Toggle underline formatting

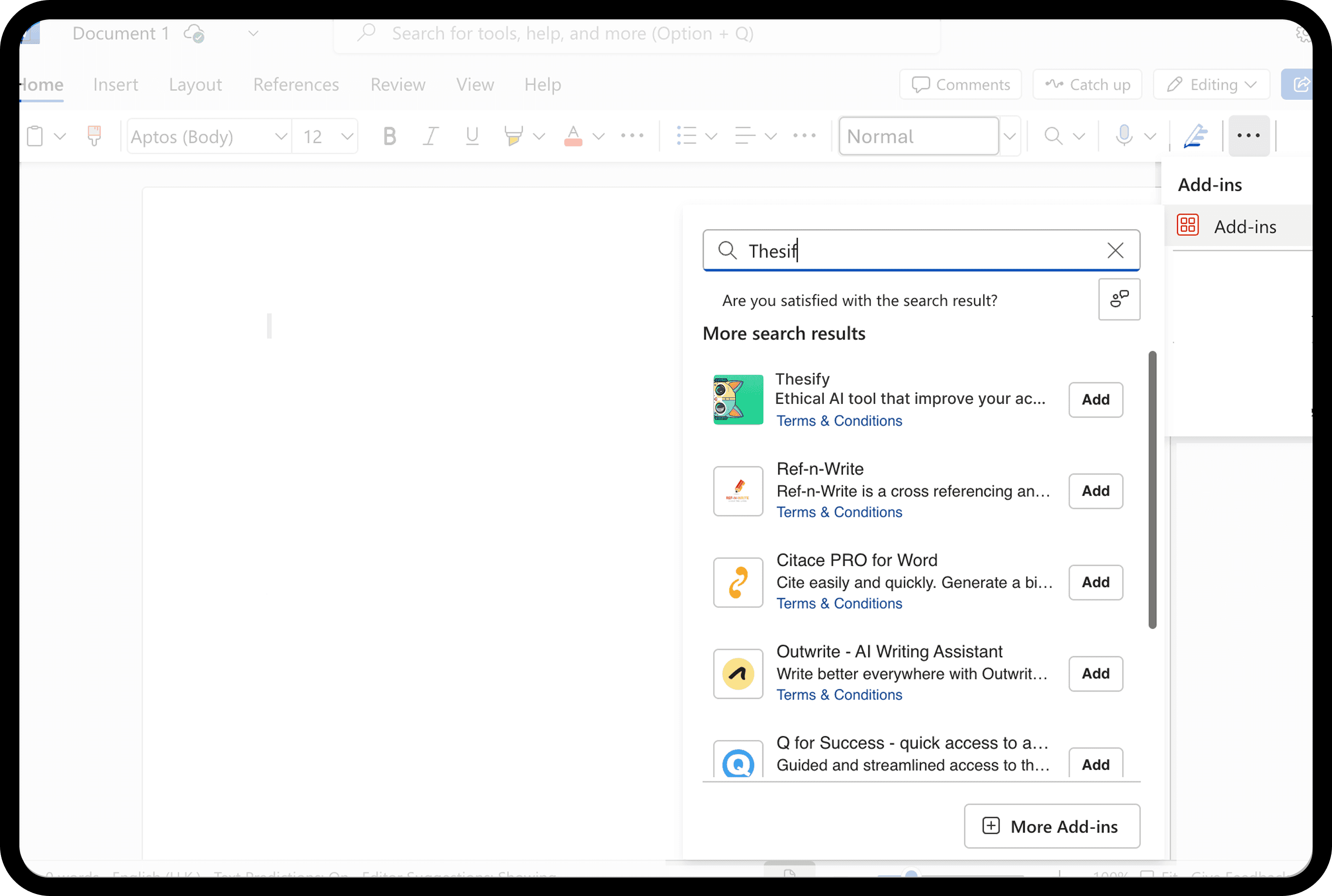click(471, 136)
